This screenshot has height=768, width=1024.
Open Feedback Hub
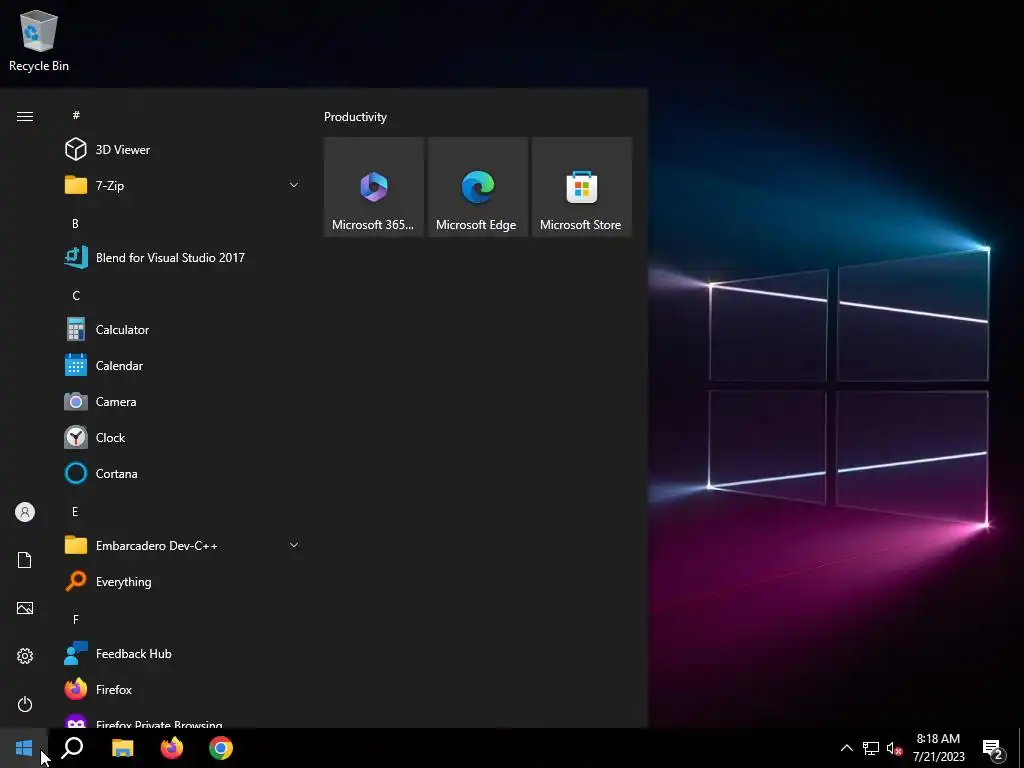point(182,654)
